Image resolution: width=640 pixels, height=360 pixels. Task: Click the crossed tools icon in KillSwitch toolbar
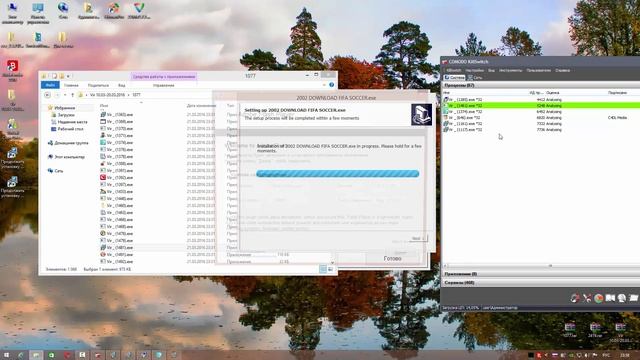click(x=587, y=298)
